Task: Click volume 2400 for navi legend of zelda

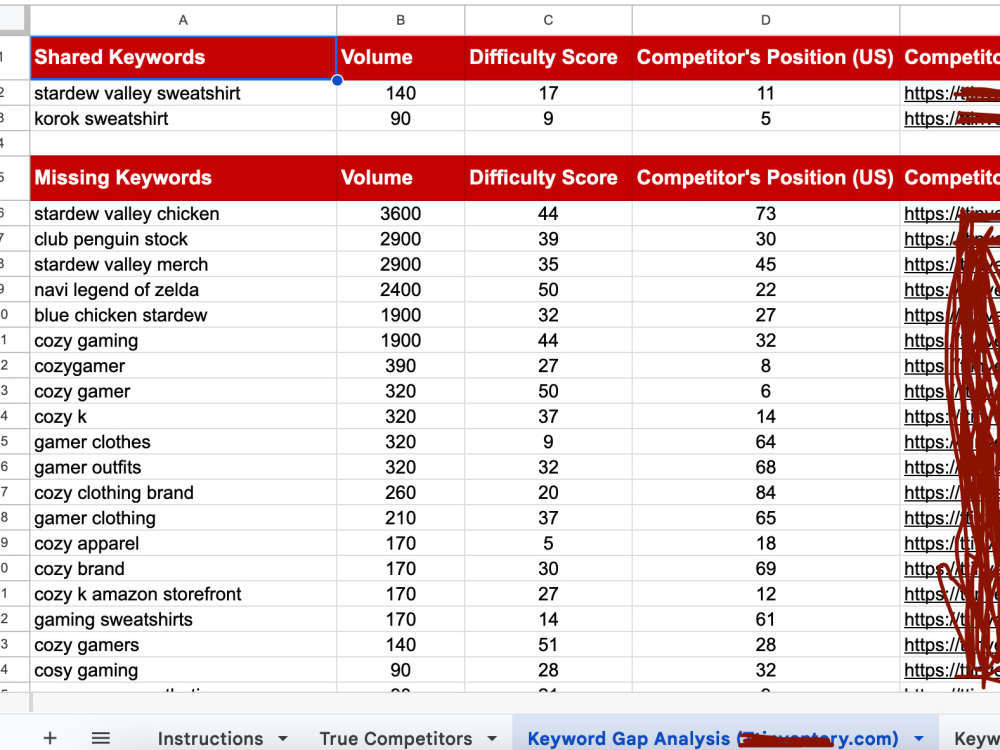Action: pos(401,290)
